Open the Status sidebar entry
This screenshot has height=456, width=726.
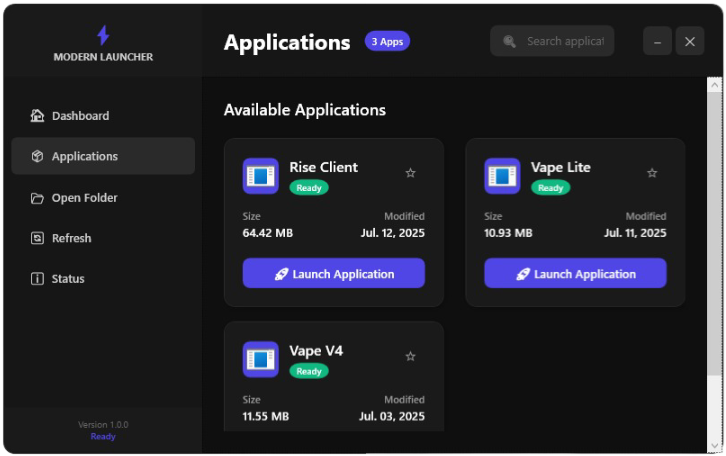(x=103, y=279)
